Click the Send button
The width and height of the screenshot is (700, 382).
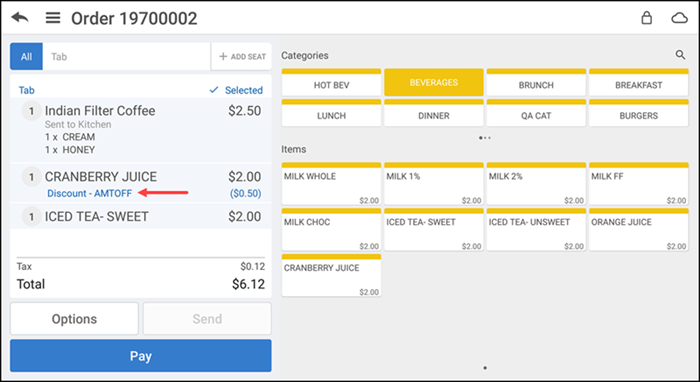pyautogui.click(x=207, y=319)
